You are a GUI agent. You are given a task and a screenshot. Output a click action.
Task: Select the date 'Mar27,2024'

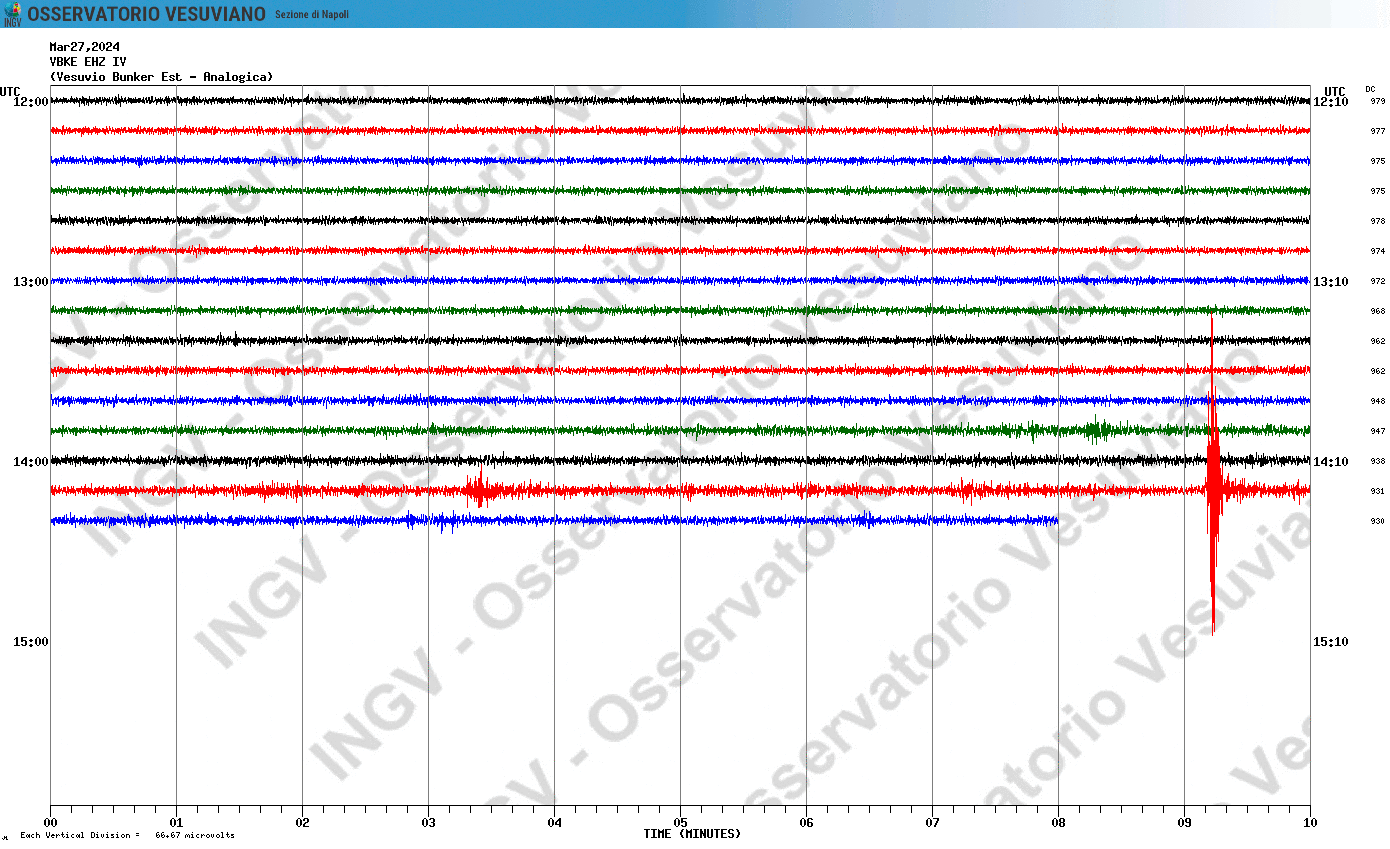coord(85,46)
